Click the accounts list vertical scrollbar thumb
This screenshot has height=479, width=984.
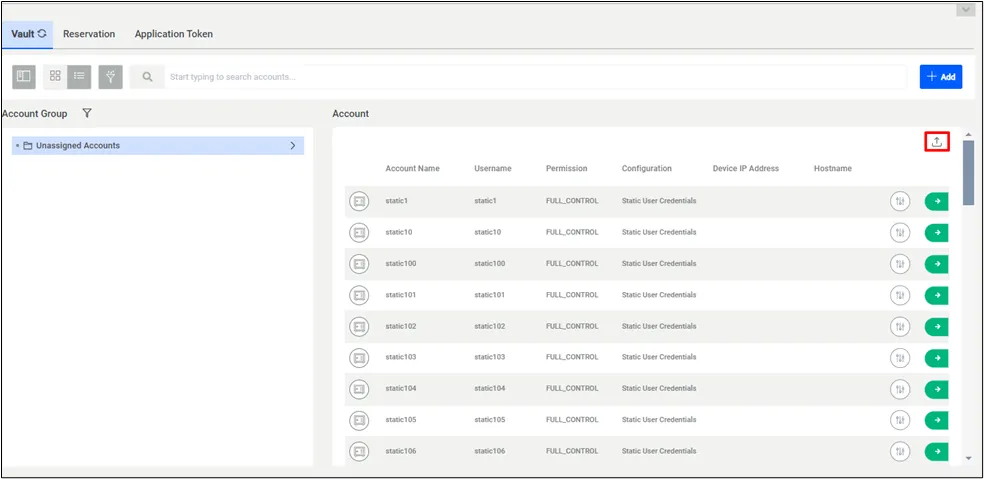click(968, 173)
